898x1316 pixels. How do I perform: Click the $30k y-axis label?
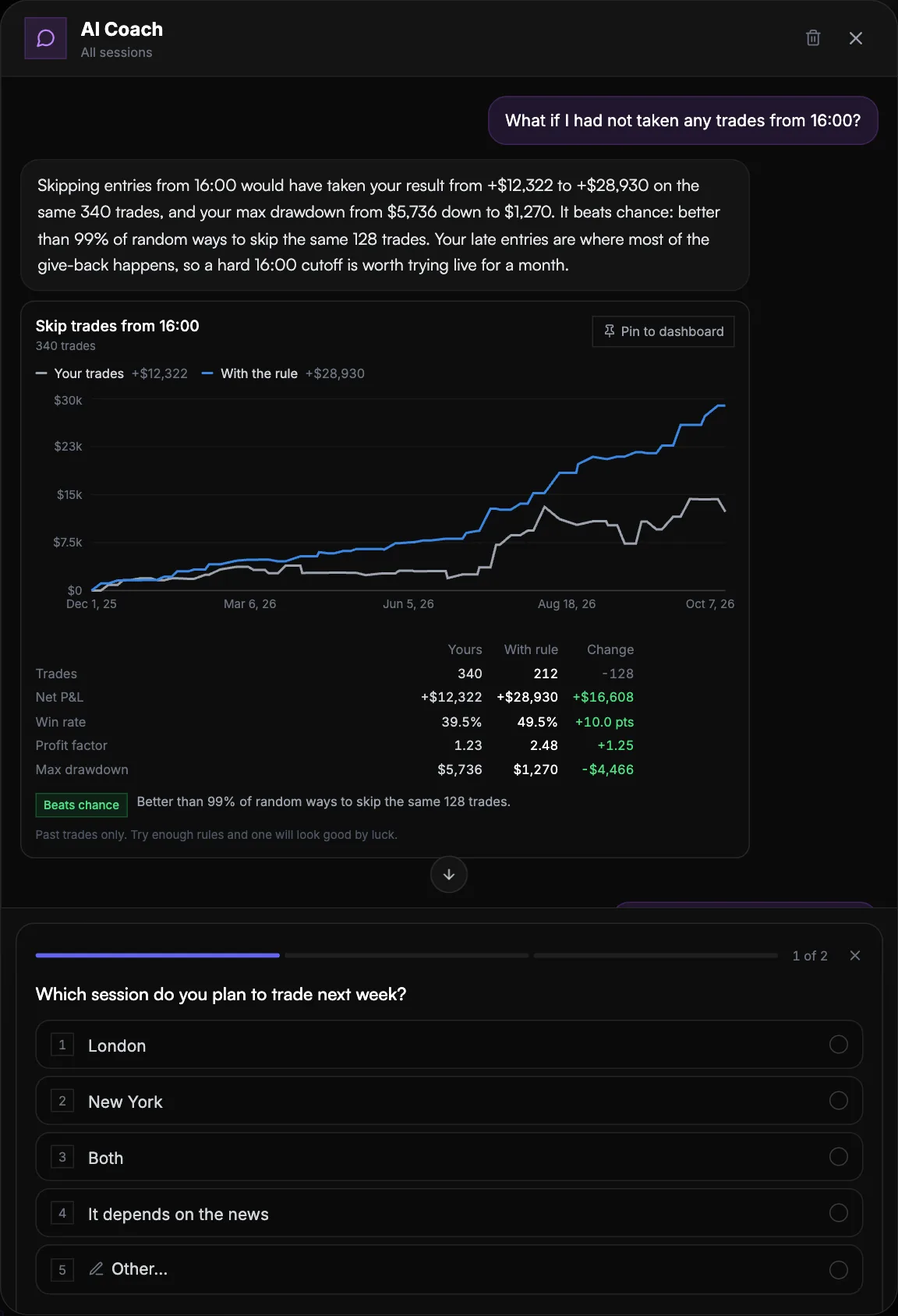point(68,401)
